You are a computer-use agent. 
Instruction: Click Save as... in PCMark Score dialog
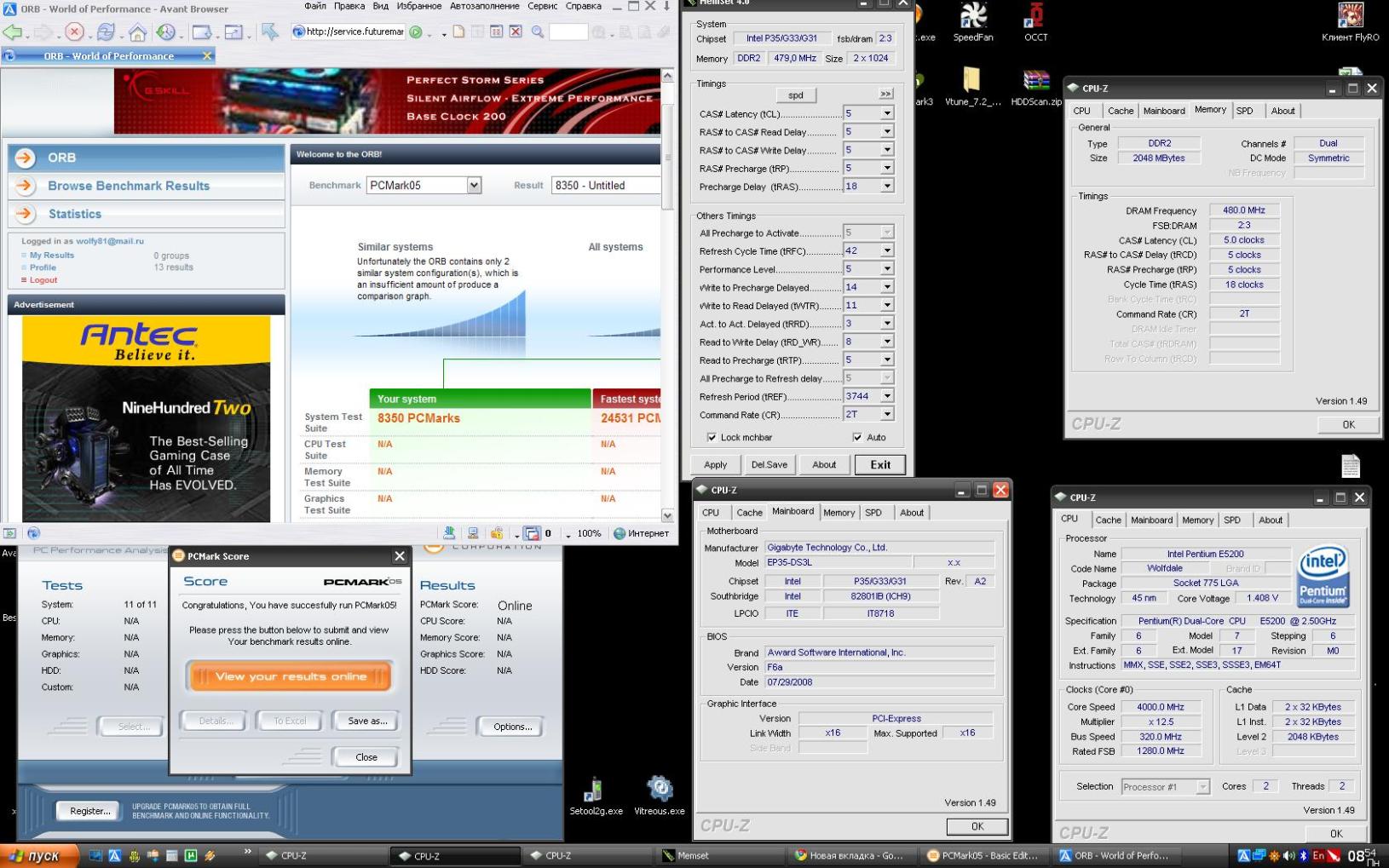367,721
